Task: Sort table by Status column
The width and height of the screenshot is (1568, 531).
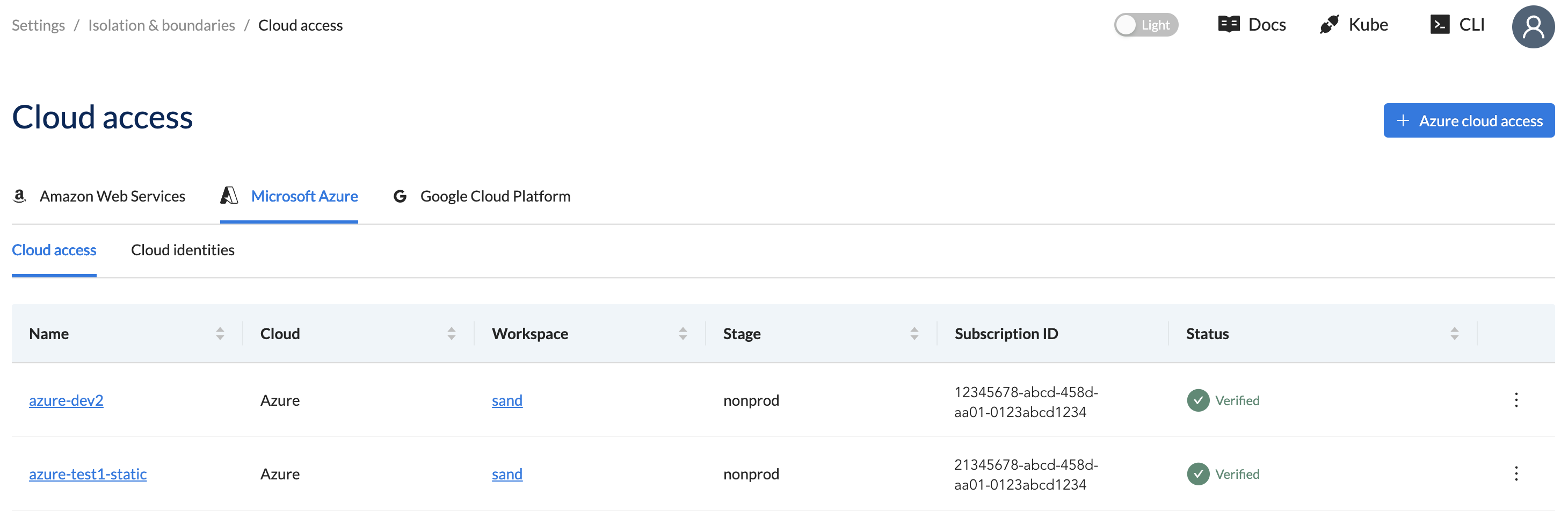Action: pyautogui.click(x=1454, y=333)
